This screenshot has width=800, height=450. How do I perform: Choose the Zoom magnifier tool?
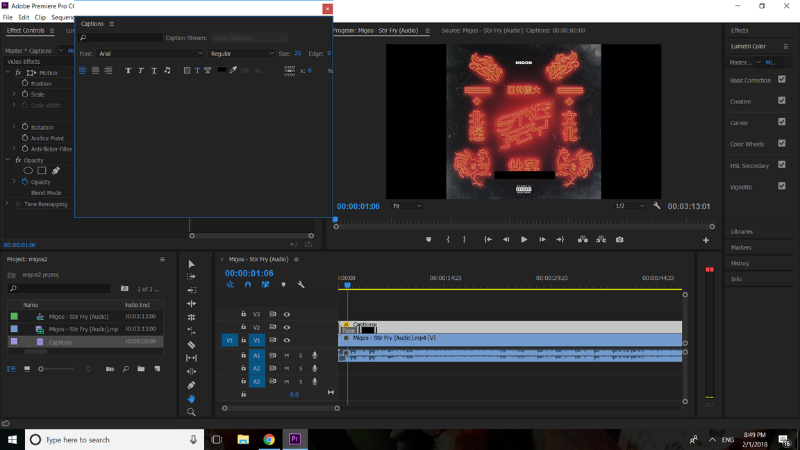(x=191, y=412)
